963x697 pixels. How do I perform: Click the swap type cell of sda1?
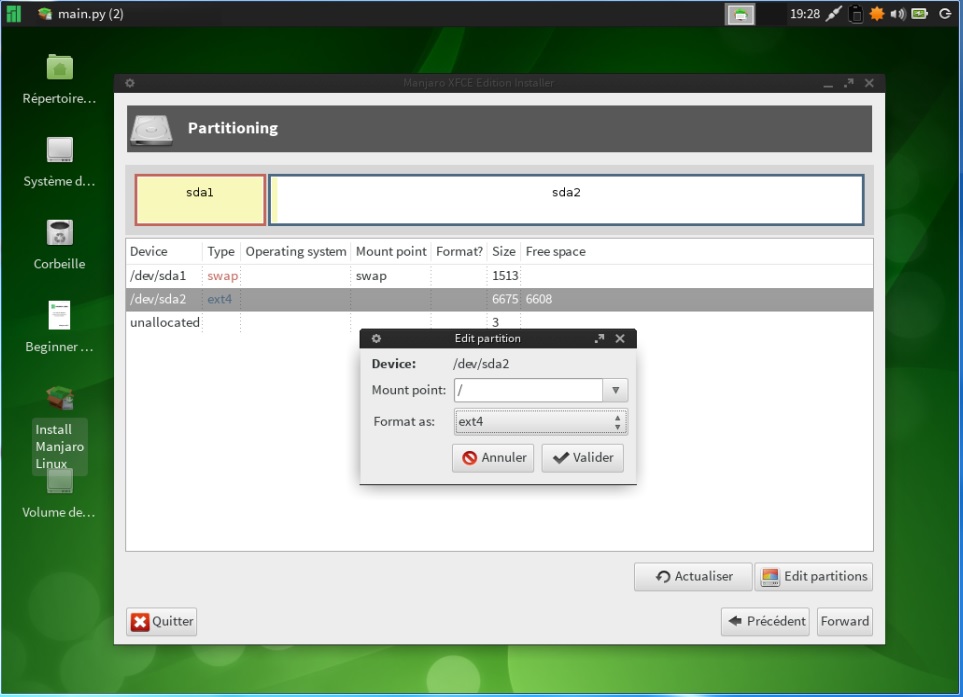pyautogui.click(x=222, y=276)
